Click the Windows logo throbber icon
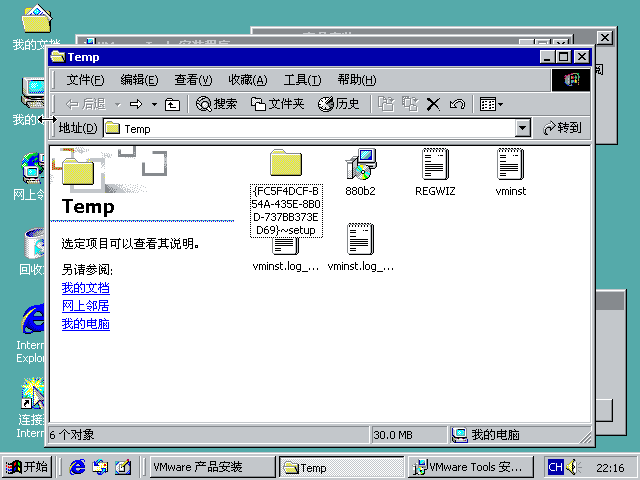The width and height of the screenshot is (640, 480). 571,80
